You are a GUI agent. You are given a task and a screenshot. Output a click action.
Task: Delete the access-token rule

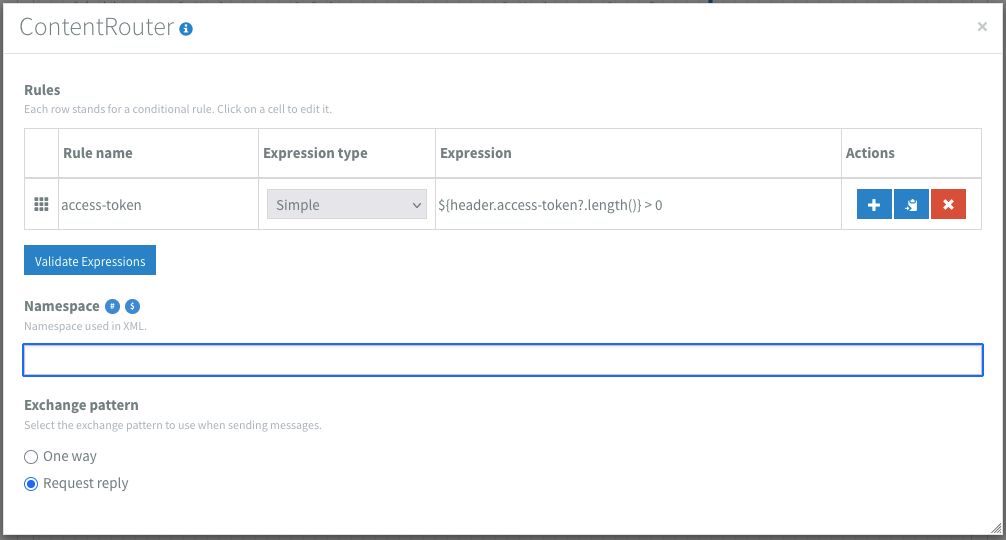click(948, 205)
